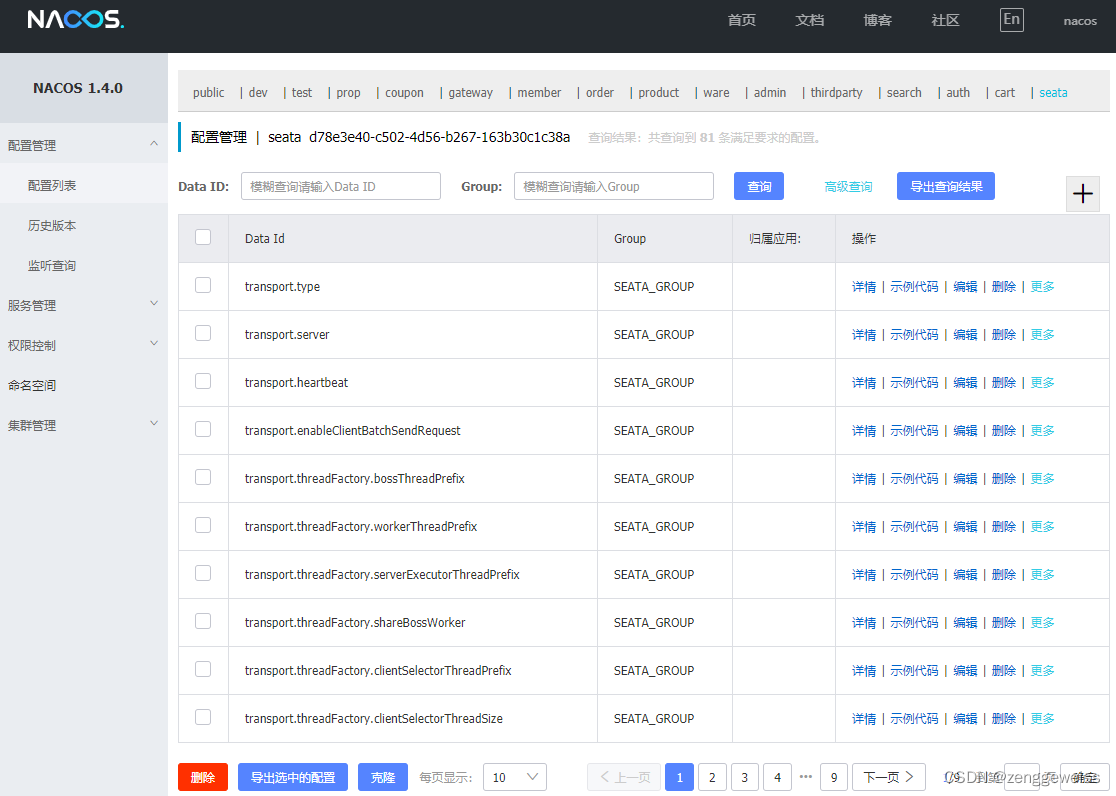This screenshot has width=1116, height=796.
Task: Switch to the thirdparty namespace tab
Action: (836, 93)
